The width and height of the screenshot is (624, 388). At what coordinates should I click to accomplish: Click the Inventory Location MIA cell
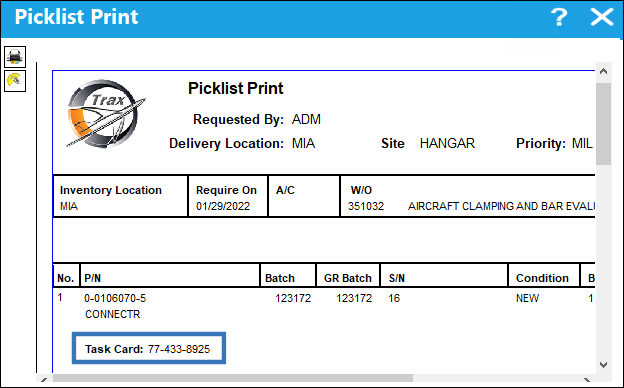pos(120,196)
